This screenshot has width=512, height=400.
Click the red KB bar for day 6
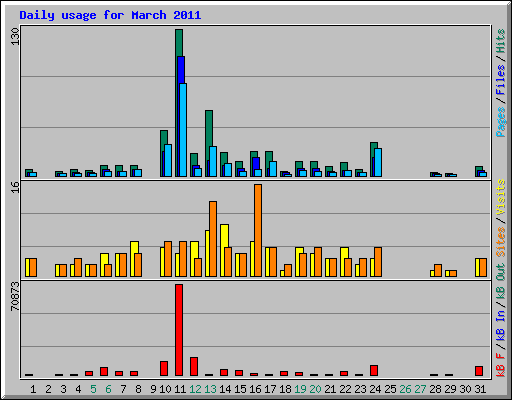pyautogui.click(x=104, y=372)
